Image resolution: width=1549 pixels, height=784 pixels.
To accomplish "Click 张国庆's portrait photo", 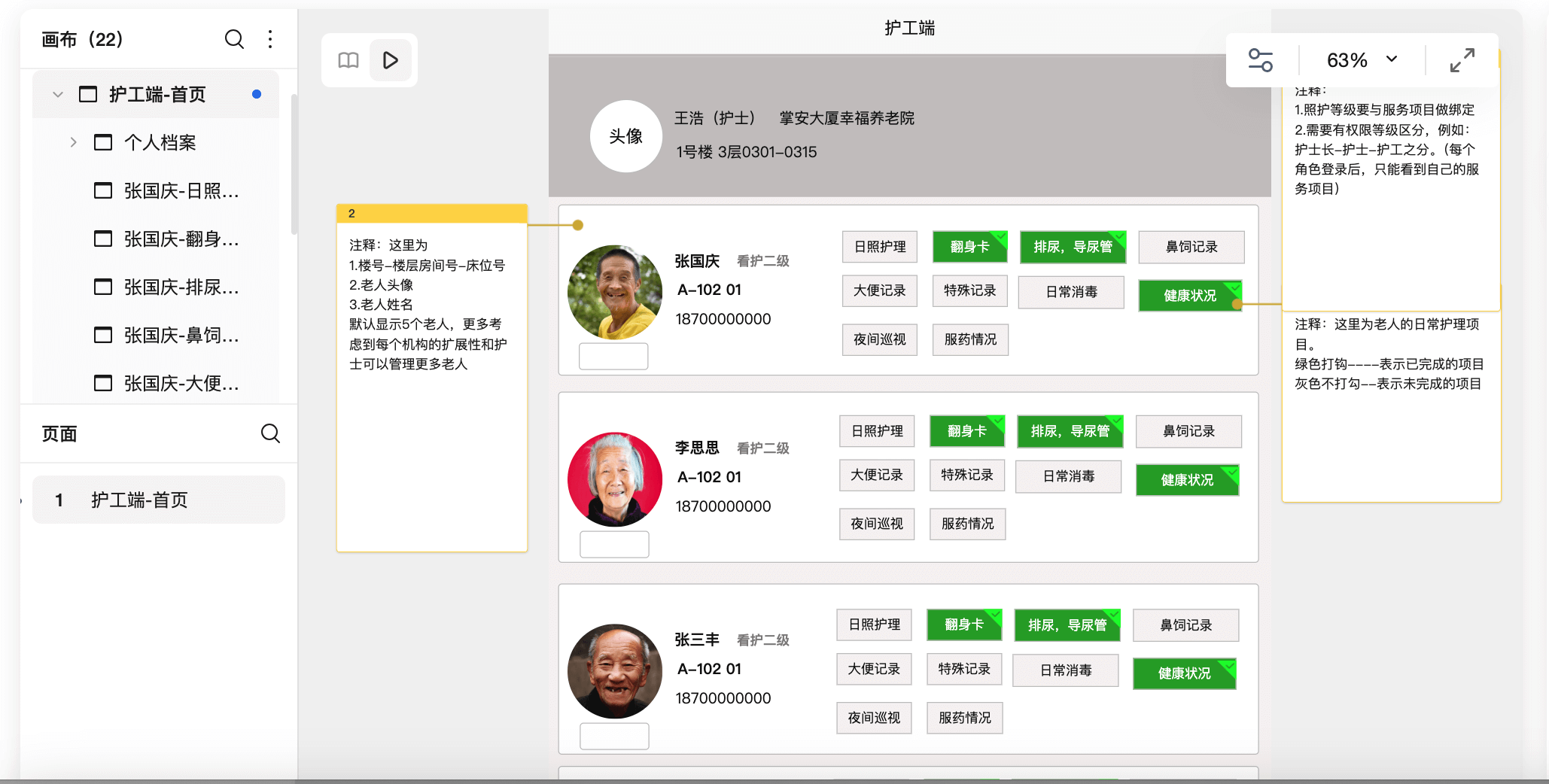I will tap(615, 292).
